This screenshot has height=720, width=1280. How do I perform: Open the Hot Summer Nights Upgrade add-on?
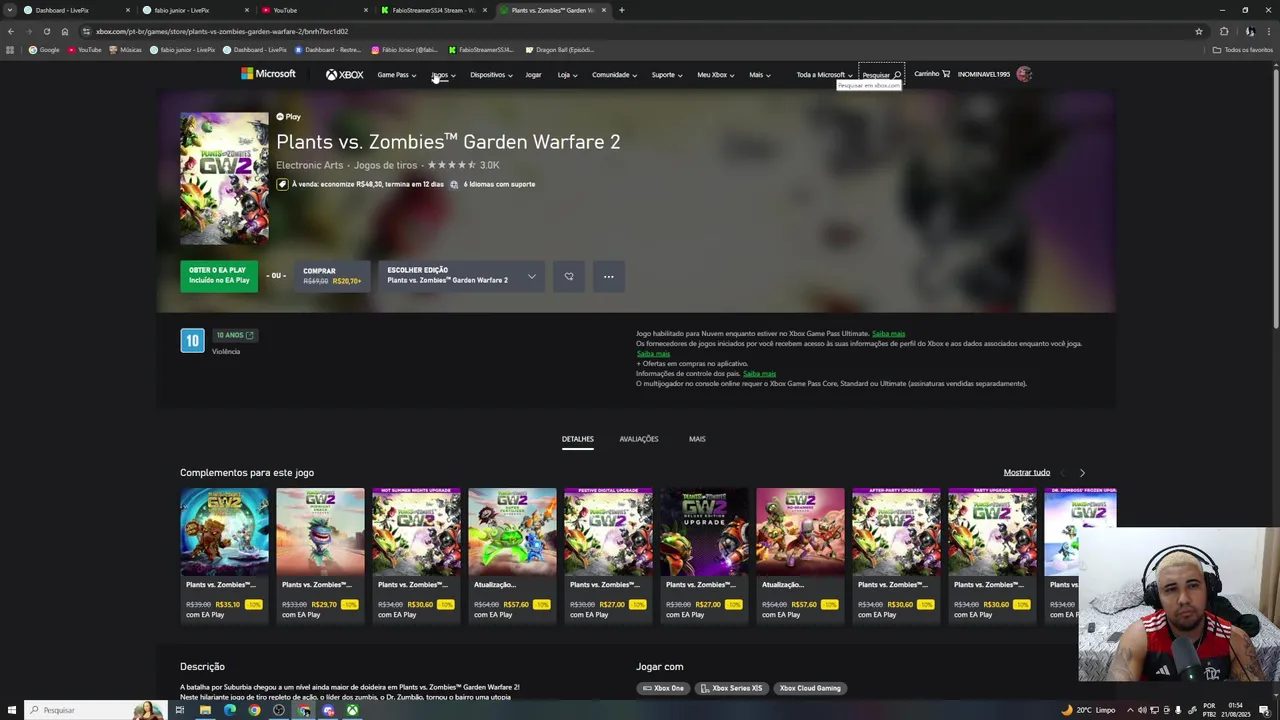tap(416, 555)
